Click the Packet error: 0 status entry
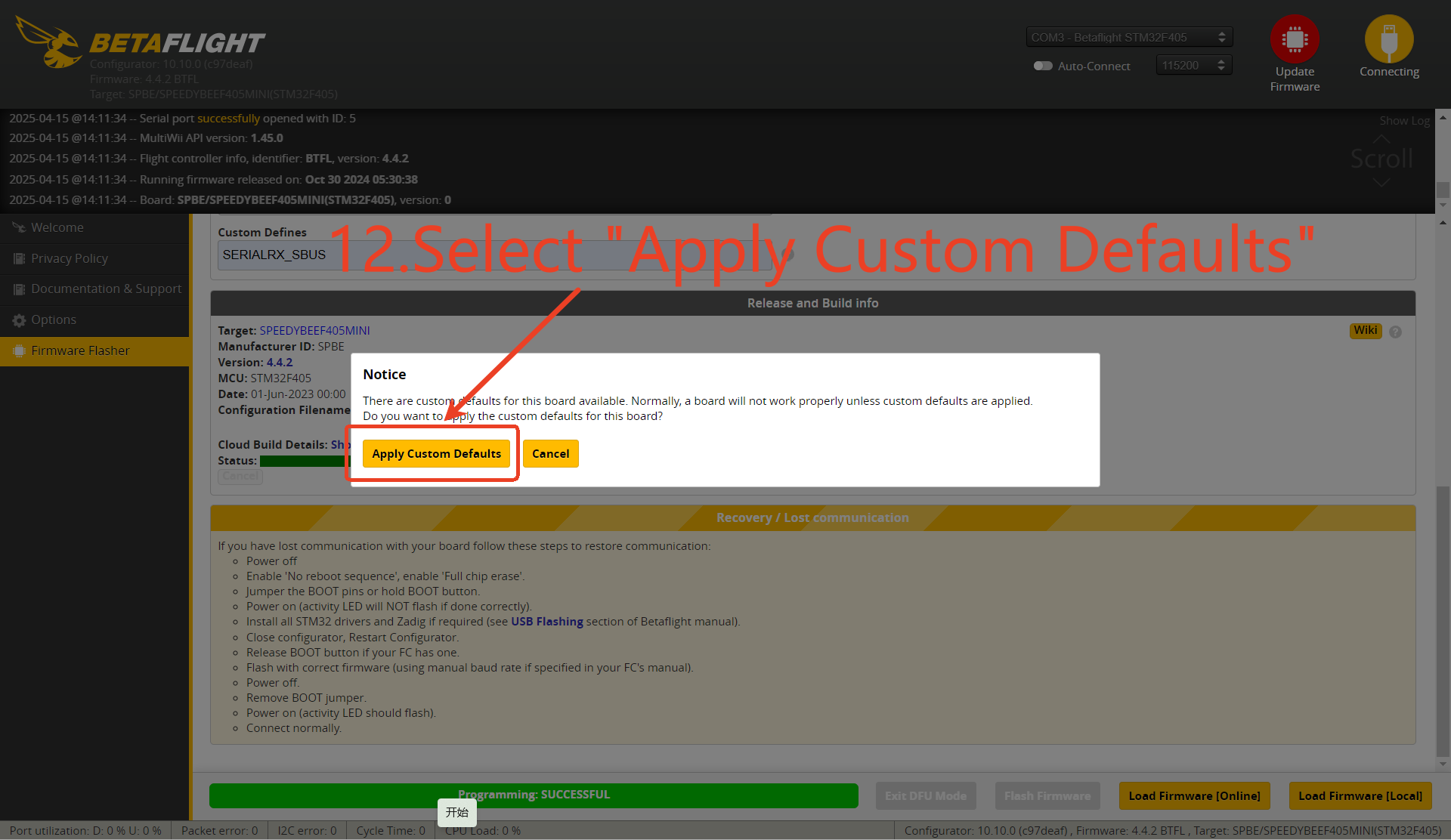The width and height of the screenshot is (1451, 840). (219, 831)
